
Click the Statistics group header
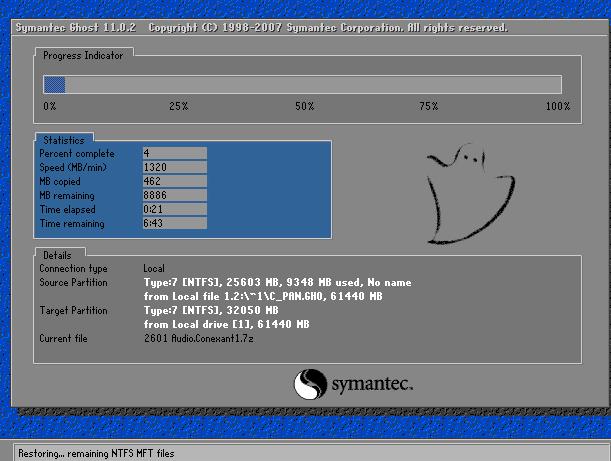(64, 140)
